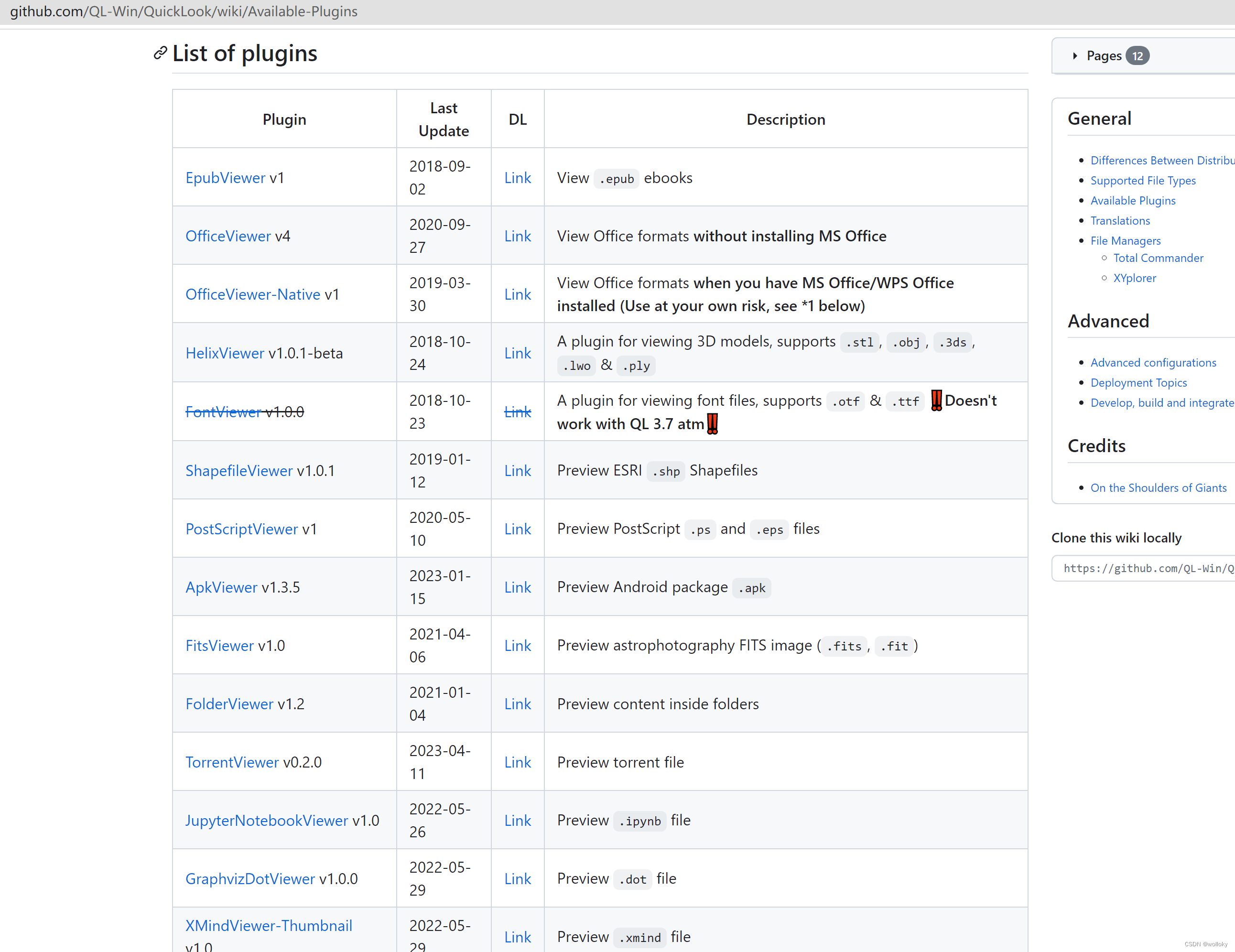The width and height of the screenshot is (1235, 952).
Task: Go to the Translations wiki page
Action: tap(1120, 220)
